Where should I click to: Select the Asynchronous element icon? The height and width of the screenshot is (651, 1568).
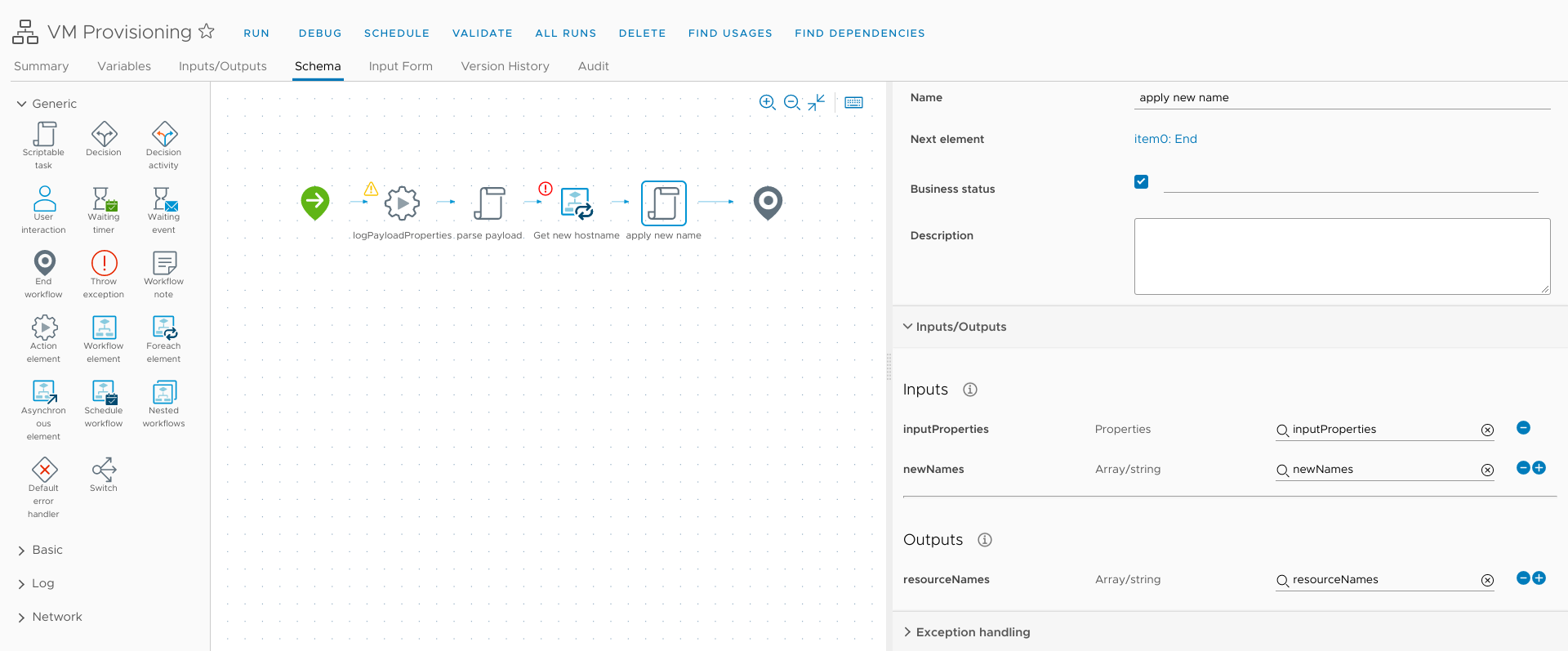[x=44, y=392]
